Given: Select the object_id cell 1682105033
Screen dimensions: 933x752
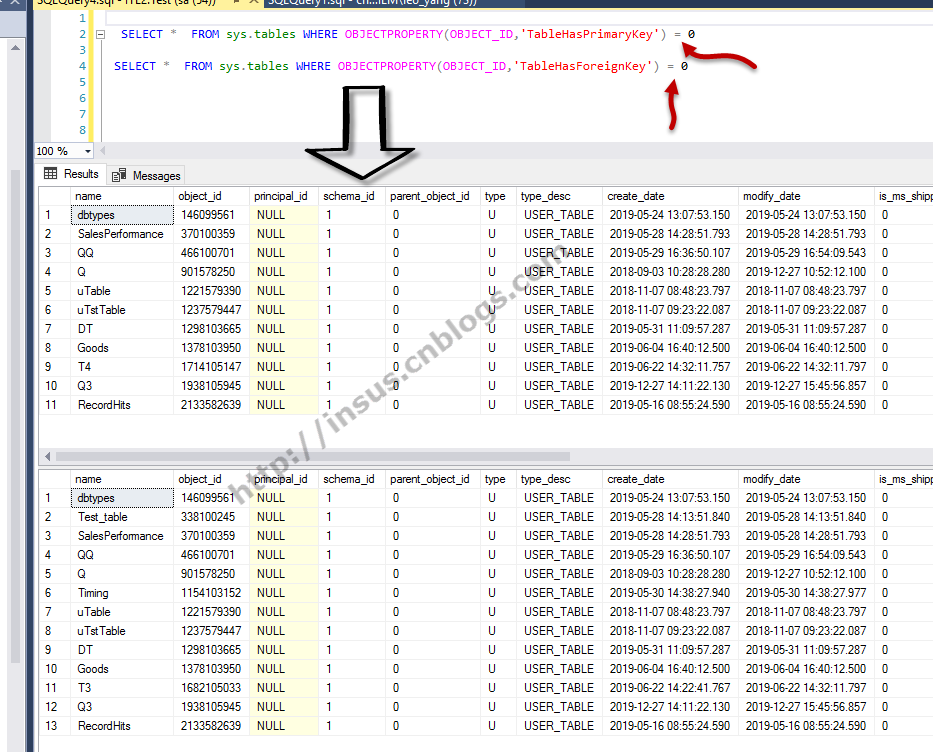Looking at the screenshot, I should tap(211, 688).
